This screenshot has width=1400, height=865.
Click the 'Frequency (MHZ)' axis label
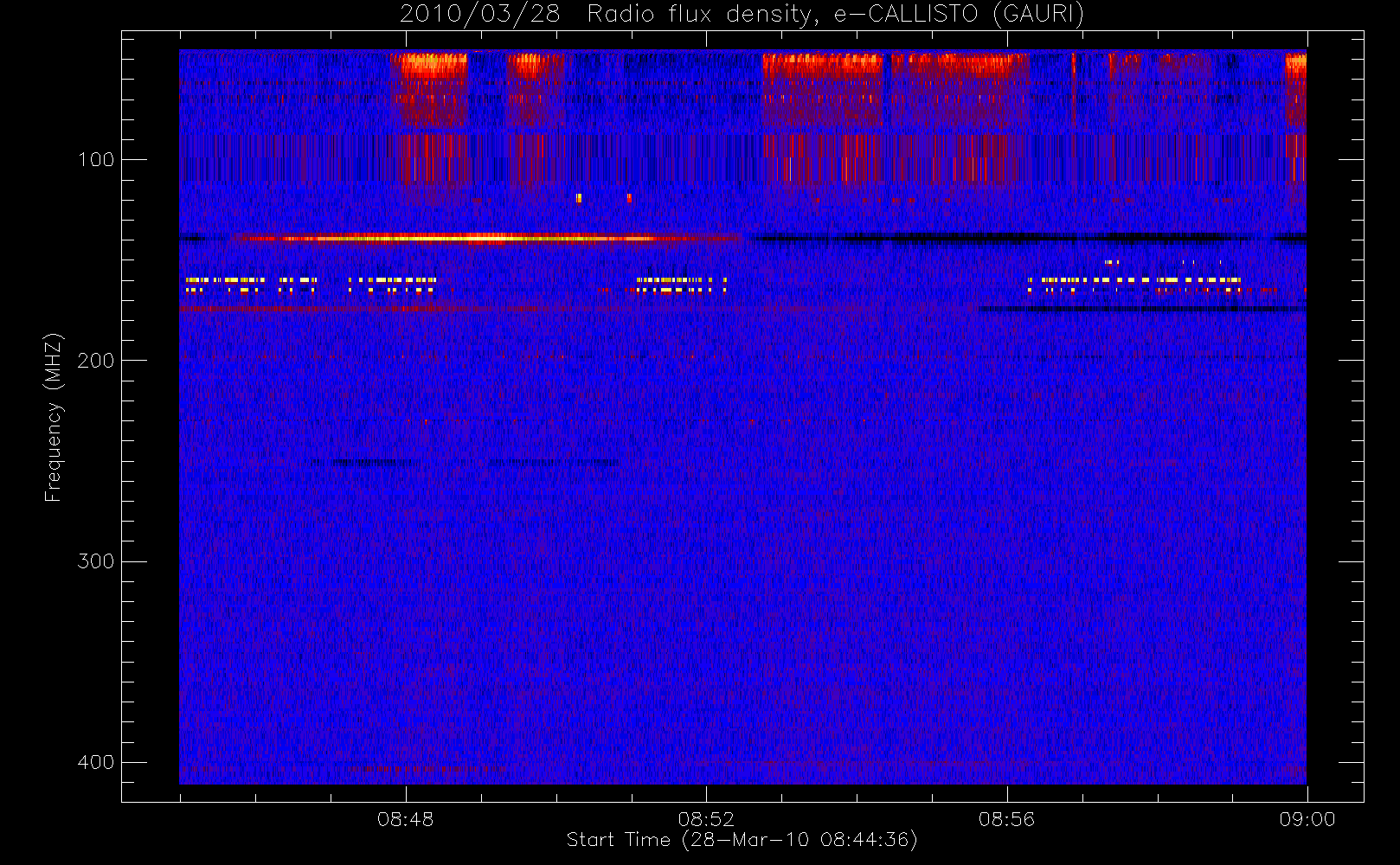pyautogui.click(x=54, y=417)
